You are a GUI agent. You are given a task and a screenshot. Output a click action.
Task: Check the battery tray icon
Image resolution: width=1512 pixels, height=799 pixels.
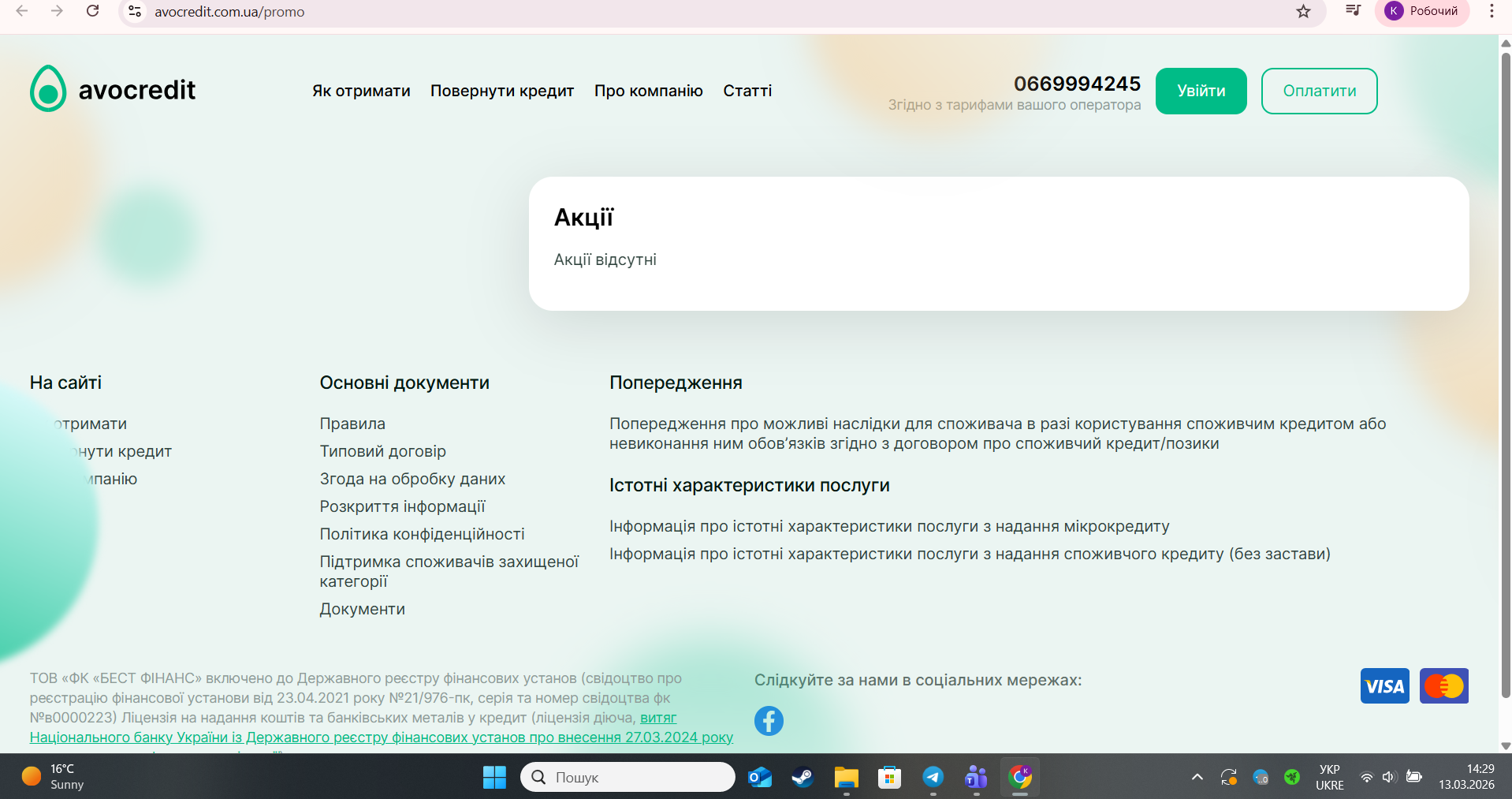(x=1414, y=777)
